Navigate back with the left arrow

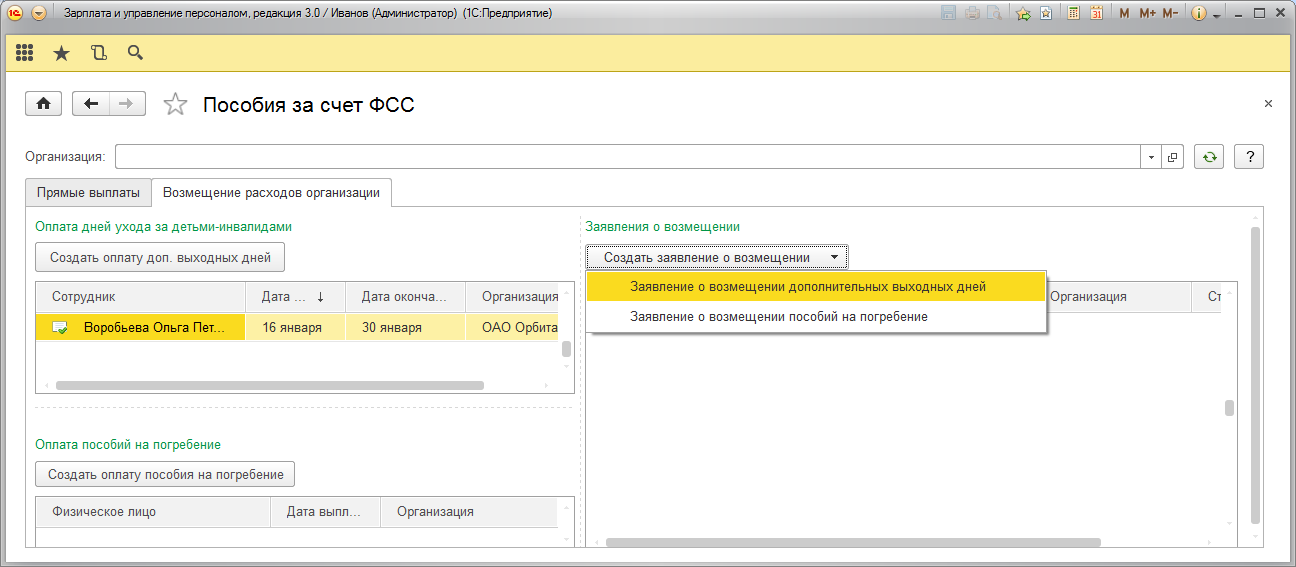[x=91, y=104]
